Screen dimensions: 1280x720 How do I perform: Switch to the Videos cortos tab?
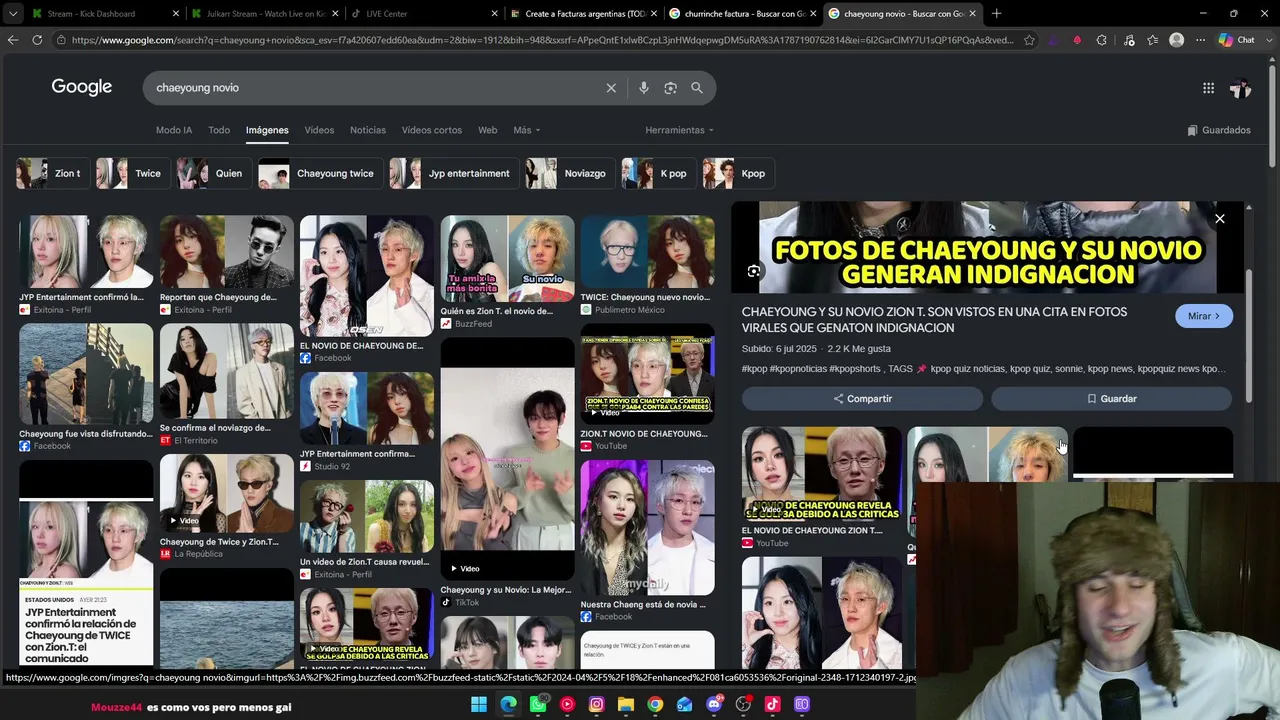pos(432,130)
